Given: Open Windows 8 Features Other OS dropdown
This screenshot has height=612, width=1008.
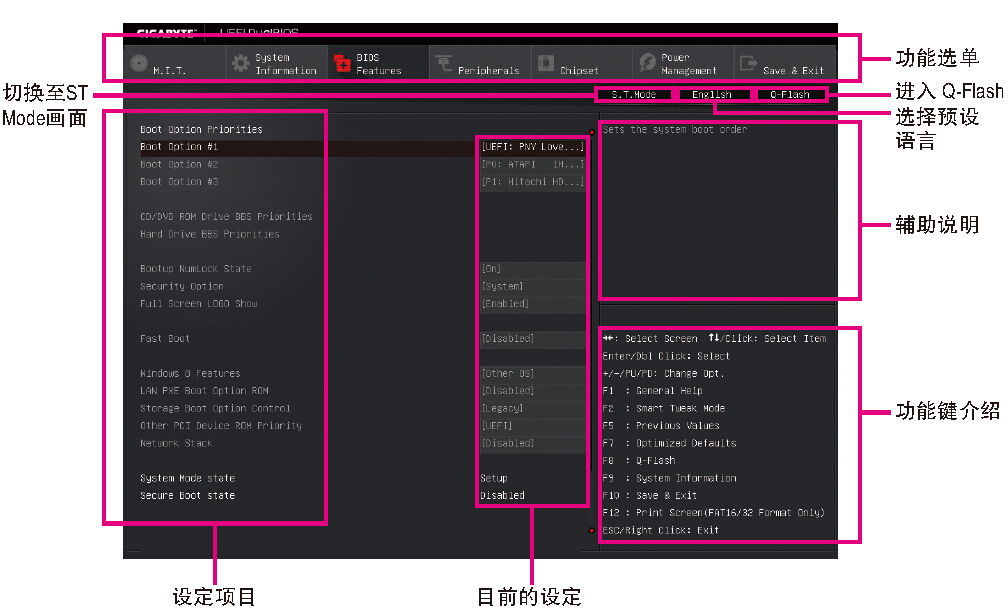Looking at the screenshot, I should click(x=532, y=374).
